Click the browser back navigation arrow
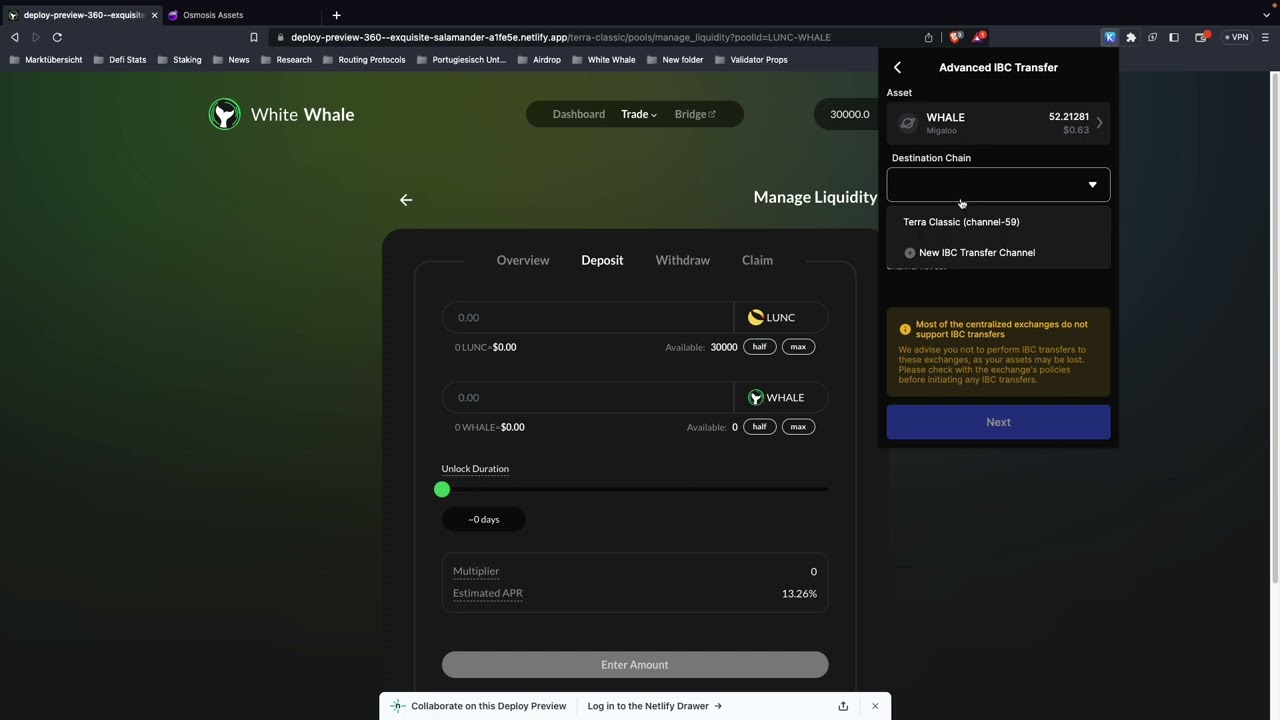This screenshot has width=1280, height=720. (15, 37)
